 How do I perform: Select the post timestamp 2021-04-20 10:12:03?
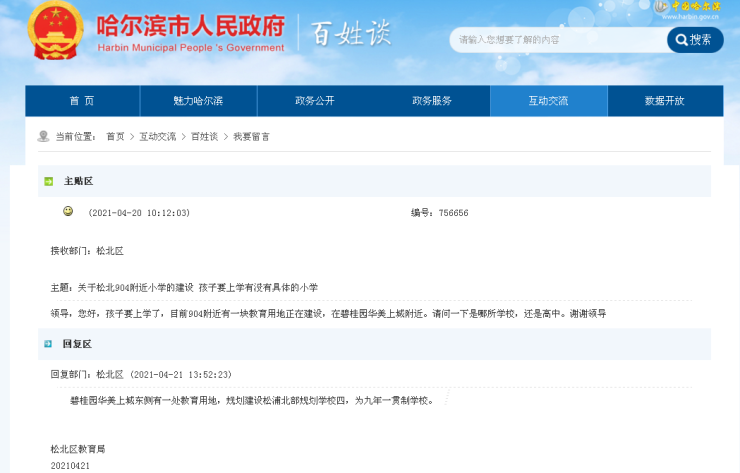139,213
